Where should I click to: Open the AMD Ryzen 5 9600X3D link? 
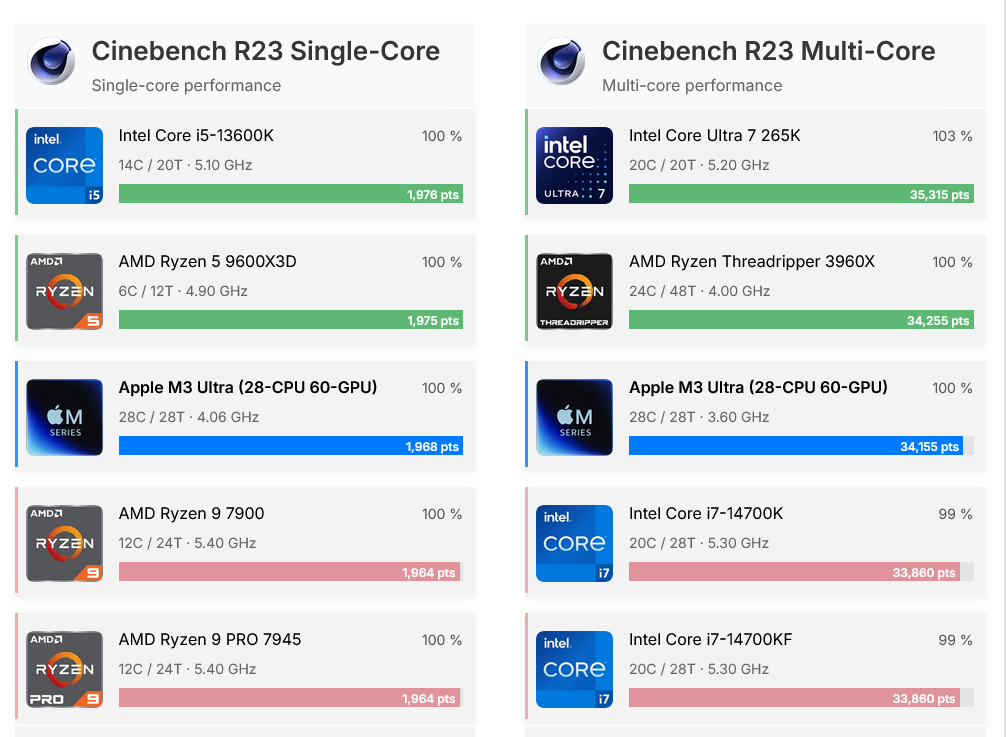coord(207,262)
